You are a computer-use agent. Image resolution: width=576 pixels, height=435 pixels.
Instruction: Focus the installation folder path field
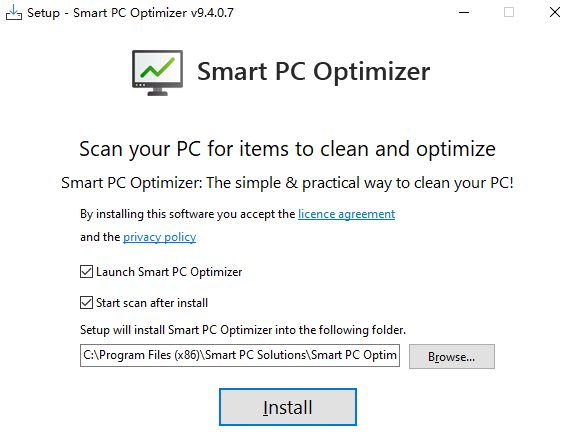tap(240, 355)
